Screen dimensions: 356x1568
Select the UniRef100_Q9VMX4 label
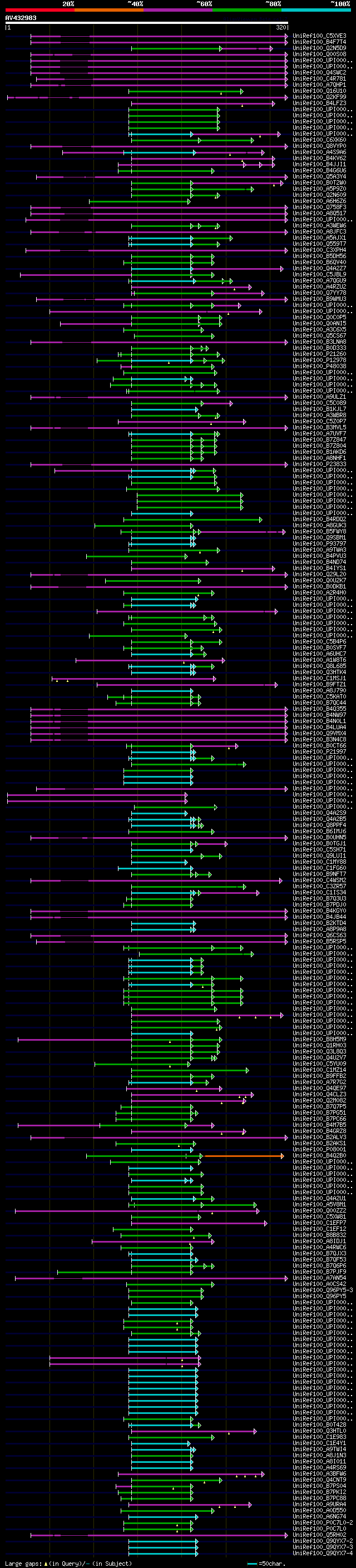[x=319, y=733]
